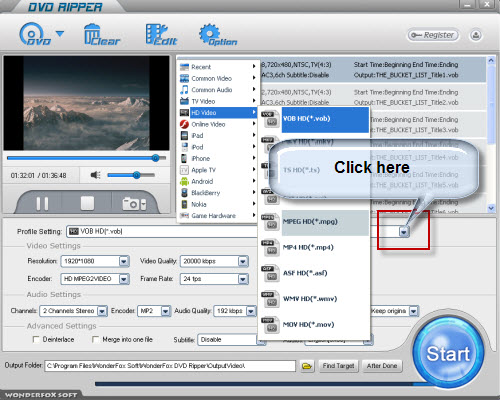Adjust the volume slider
Image resolution: width=500 pixels, height=400 pixels.
131,175
